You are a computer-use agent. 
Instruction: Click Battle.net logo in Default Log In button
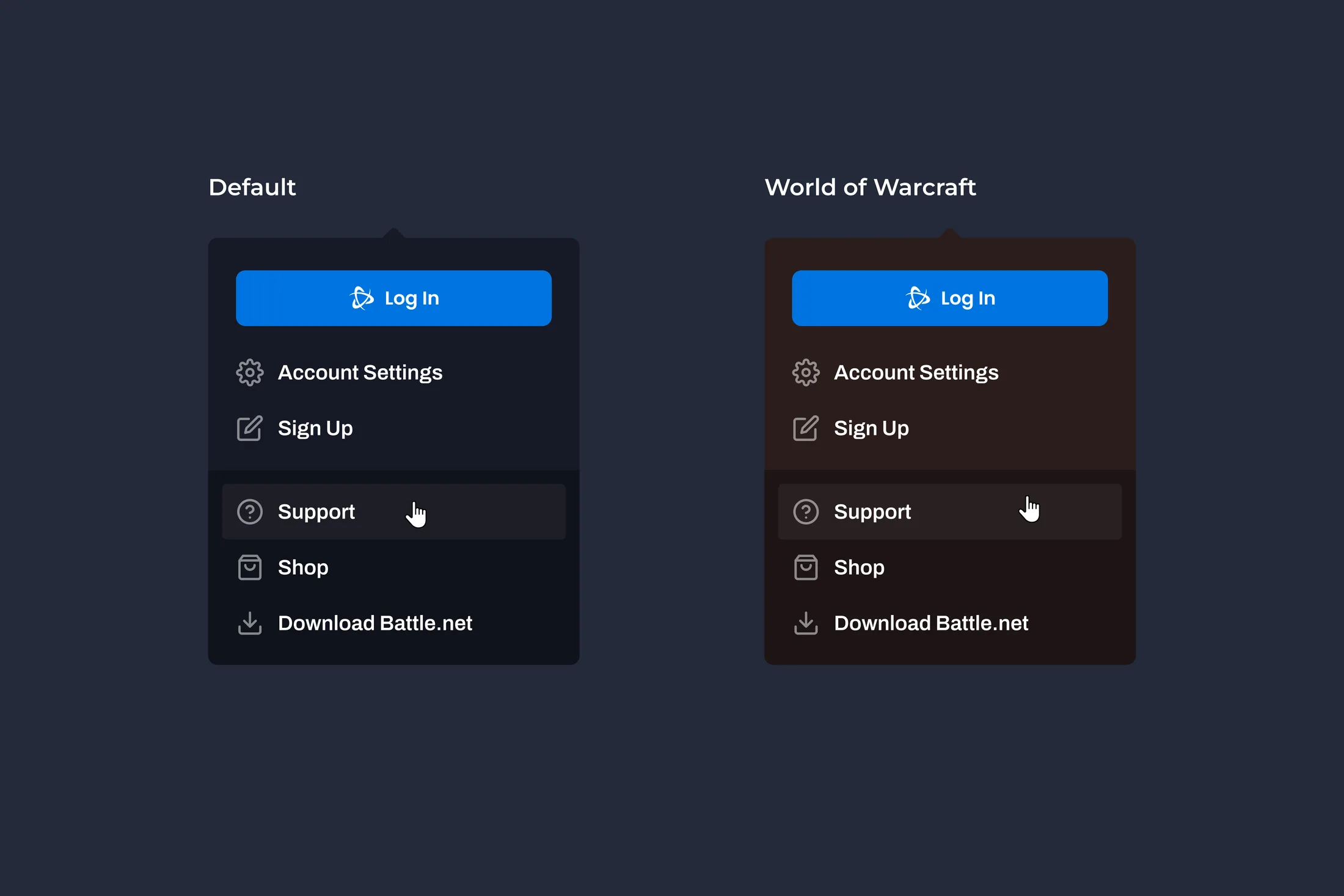point(362,298)
